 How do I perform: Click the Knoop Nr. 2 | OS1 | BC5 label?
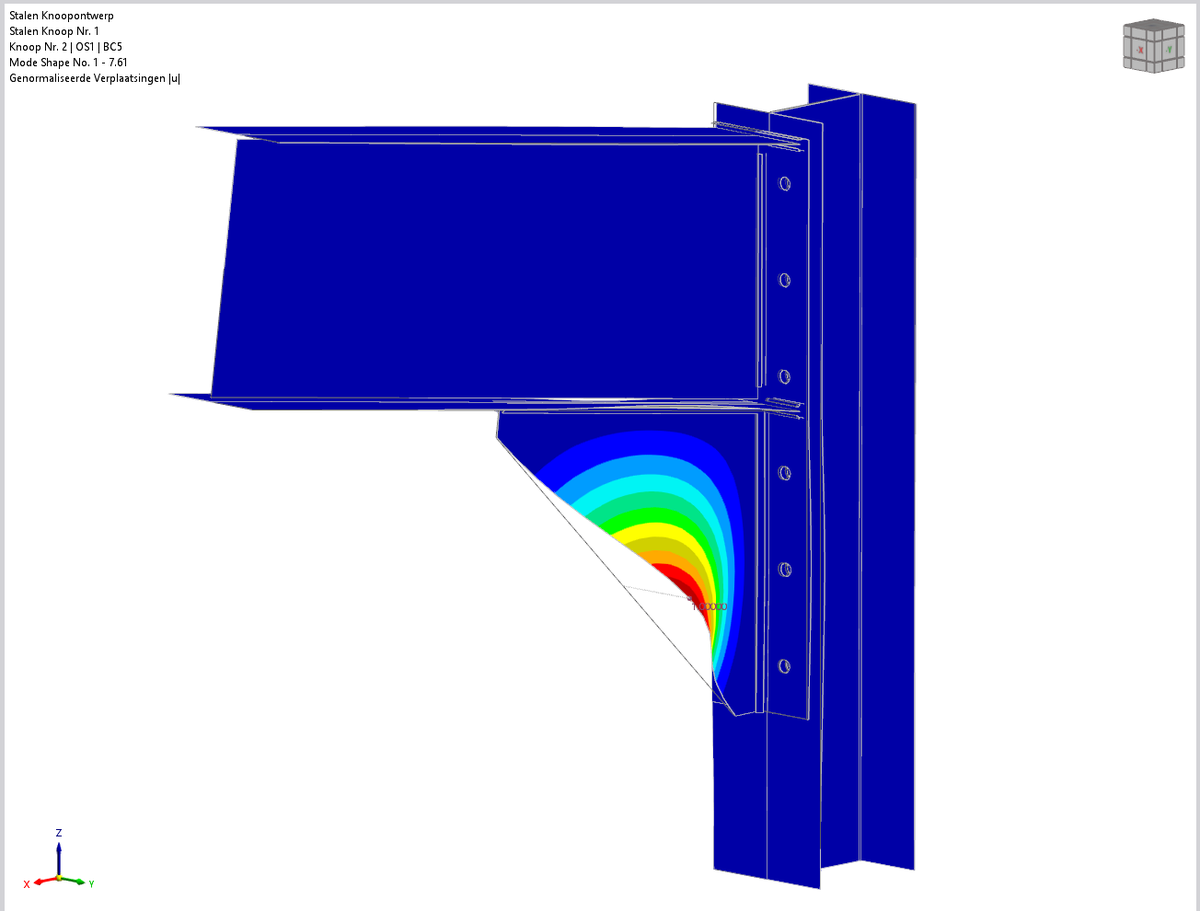coord(65,46)
